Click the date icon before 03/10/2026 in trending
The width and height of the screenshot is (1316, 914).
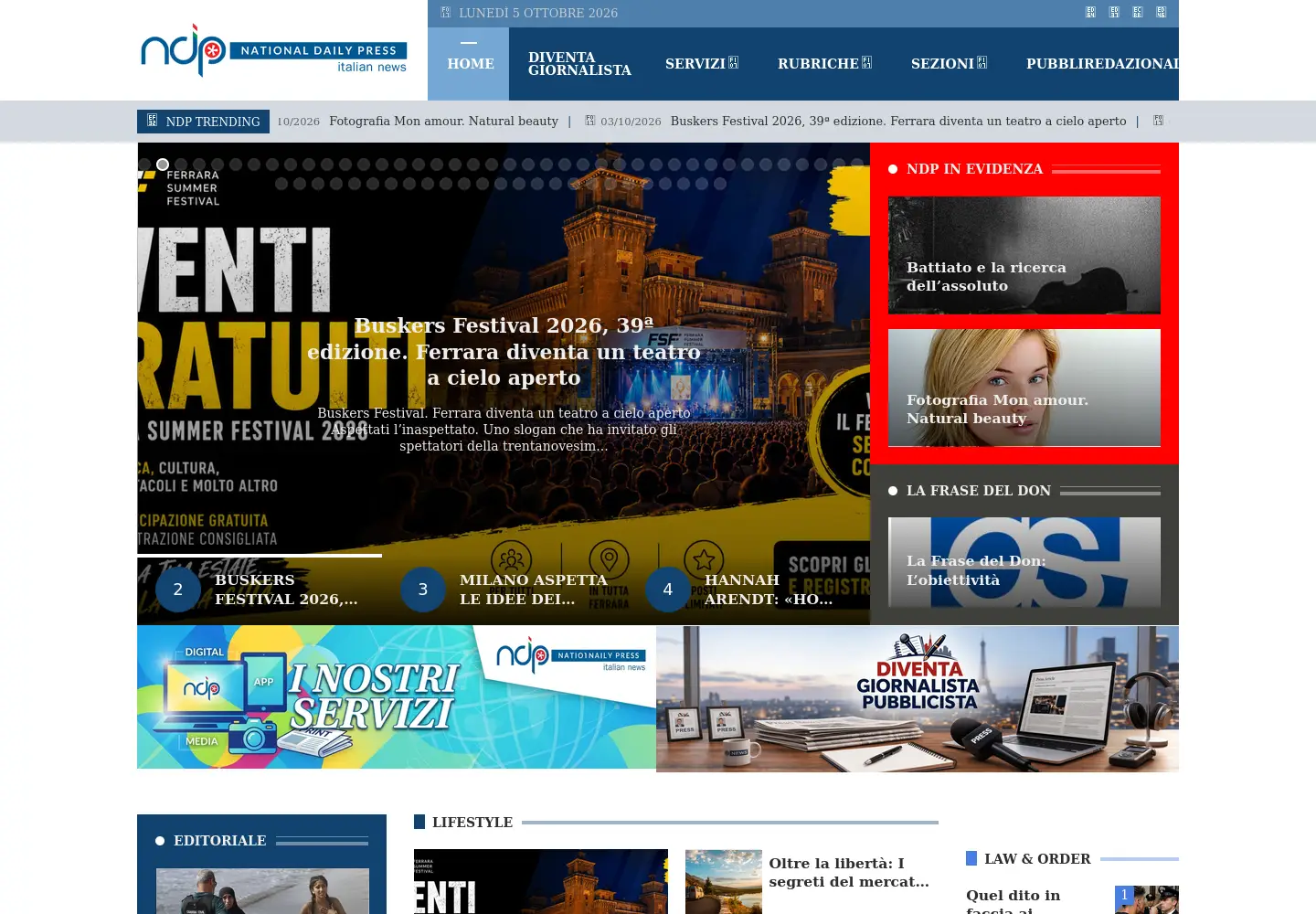[x=590, y=121]
